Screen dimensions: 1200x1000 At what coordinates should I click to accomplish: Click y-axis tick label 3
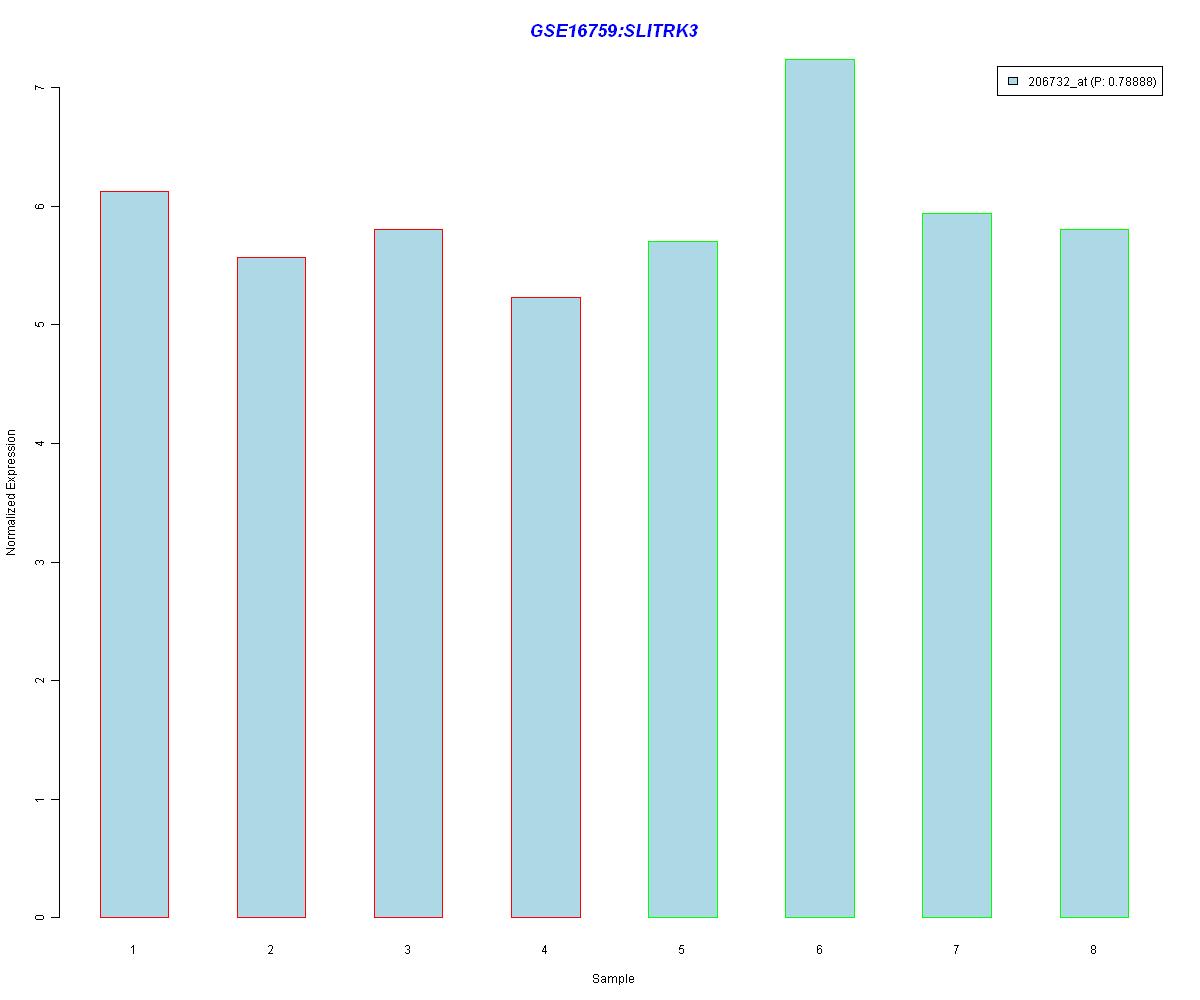tap(40, 562)
